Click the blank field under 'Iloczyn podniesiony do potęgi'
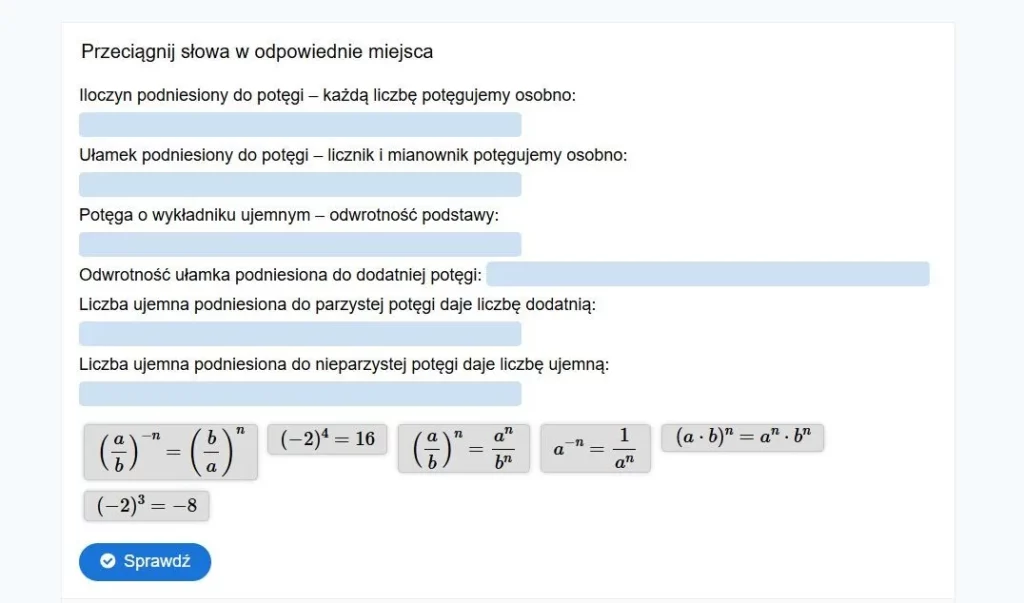The height and width of the screenshot is (603, 1024). pyautogui.click(x=300, y=125)
